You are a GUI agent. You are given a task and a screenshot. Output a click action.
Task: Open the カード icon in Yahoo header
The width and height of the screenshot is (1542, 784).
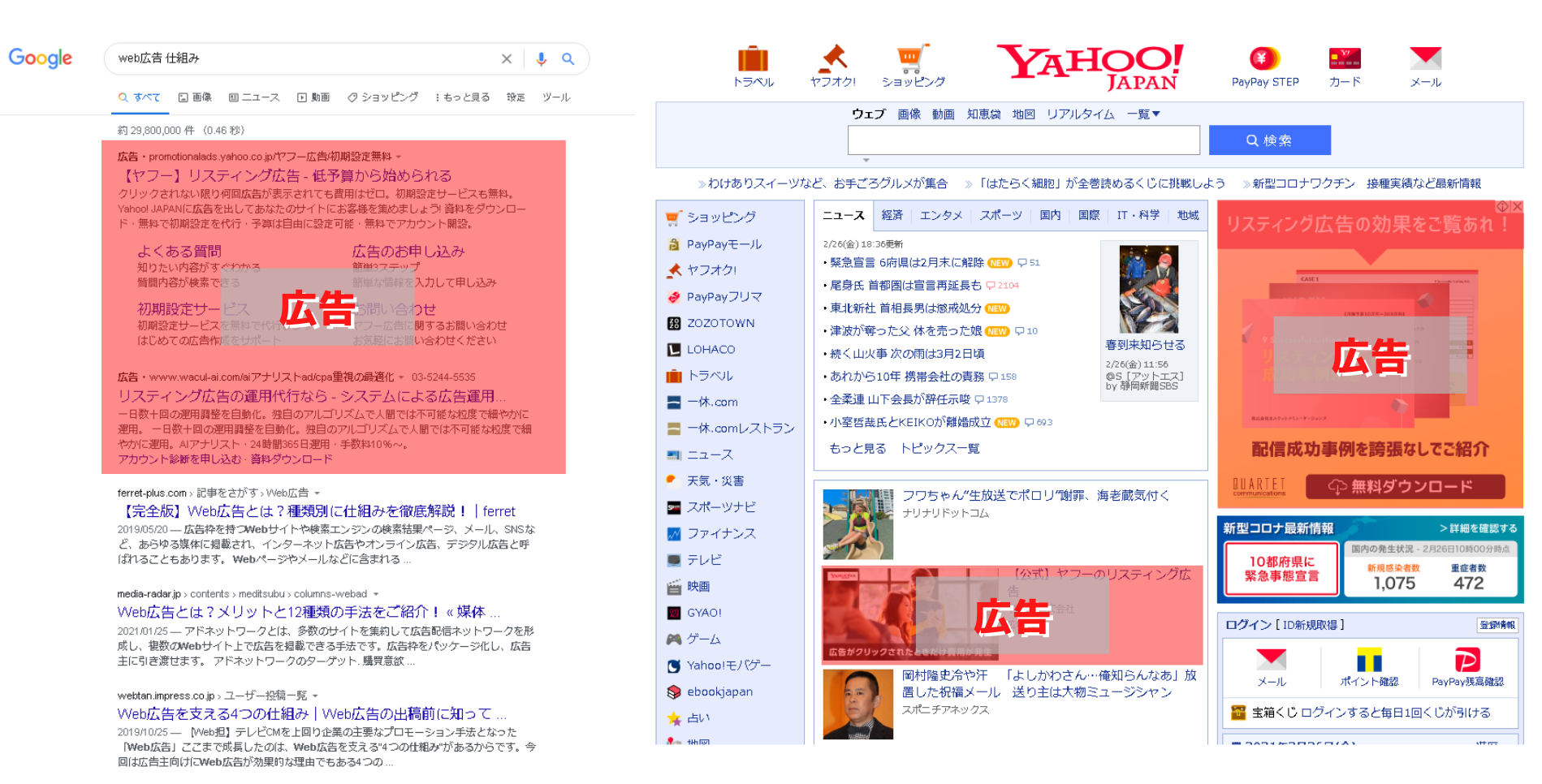(x=1345, y=58)
